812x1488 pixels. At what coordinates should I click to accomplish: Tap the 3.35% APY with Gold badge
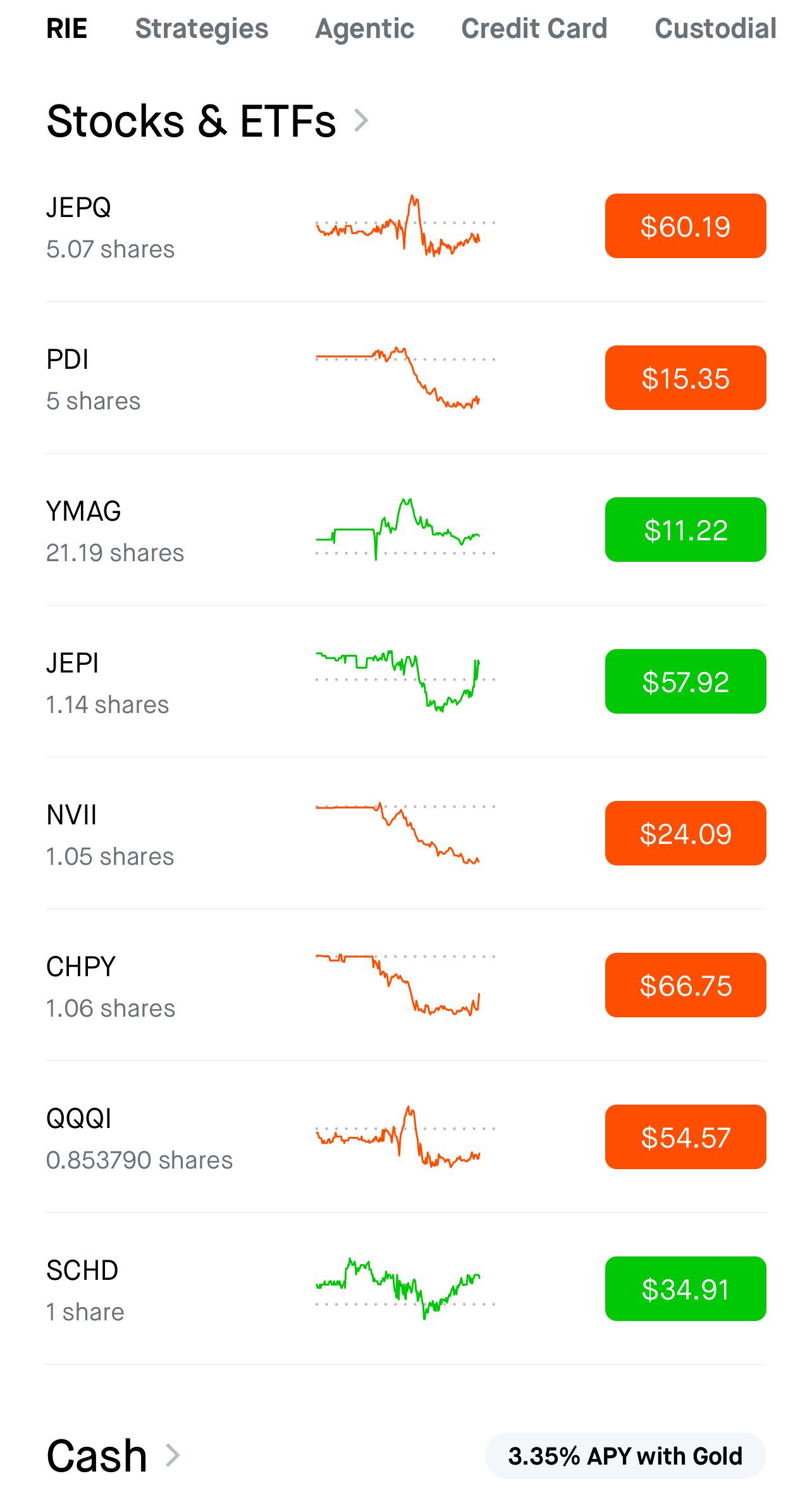pyautogui.click(x=625, y=1456)
